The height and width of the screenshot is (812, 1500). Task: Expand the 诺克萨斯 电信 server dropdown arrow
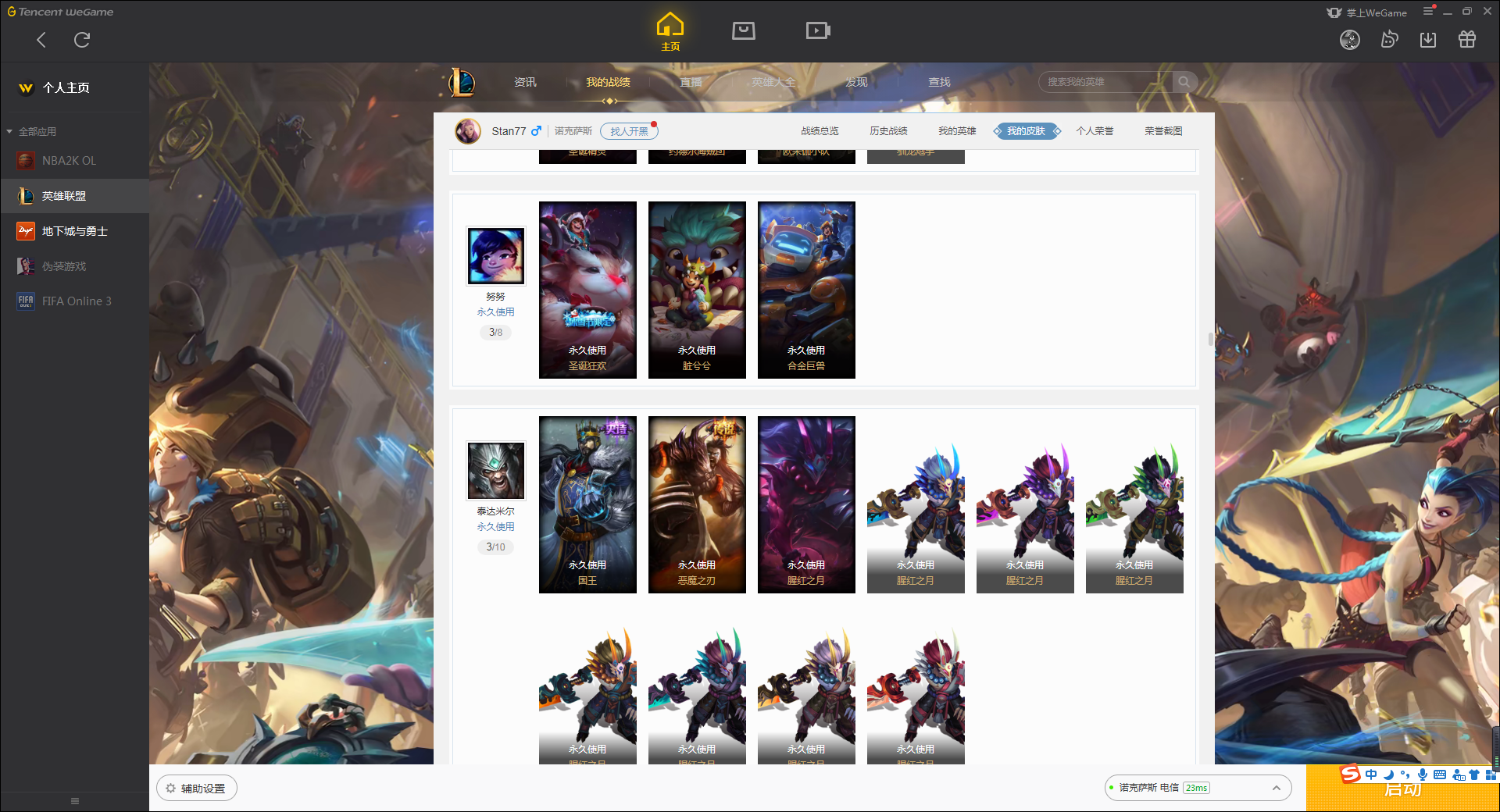(x=1277, y=788)
